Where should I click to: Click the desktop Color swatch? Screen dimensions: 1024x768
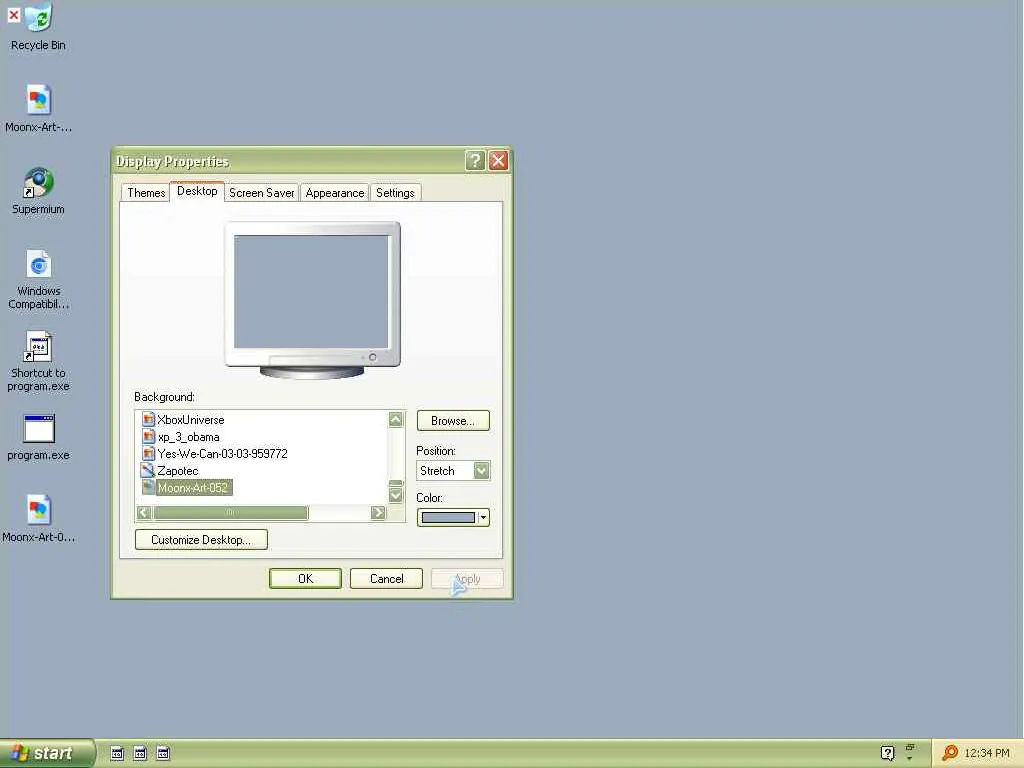coord(448,517)
